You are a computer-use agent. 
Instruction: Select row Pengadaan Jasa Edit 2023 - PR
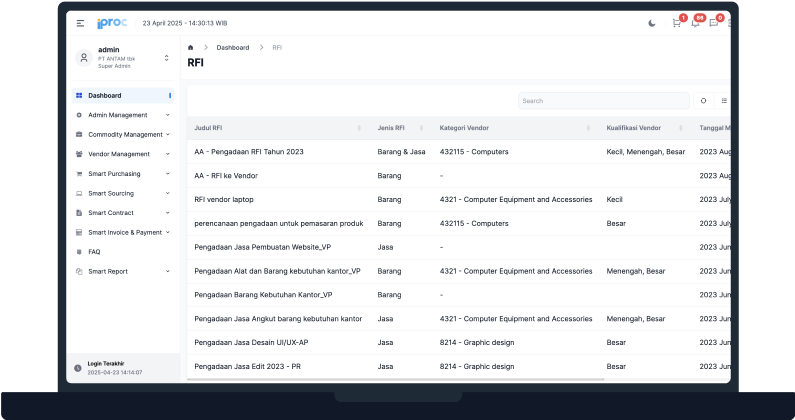[x=459, y=366]
